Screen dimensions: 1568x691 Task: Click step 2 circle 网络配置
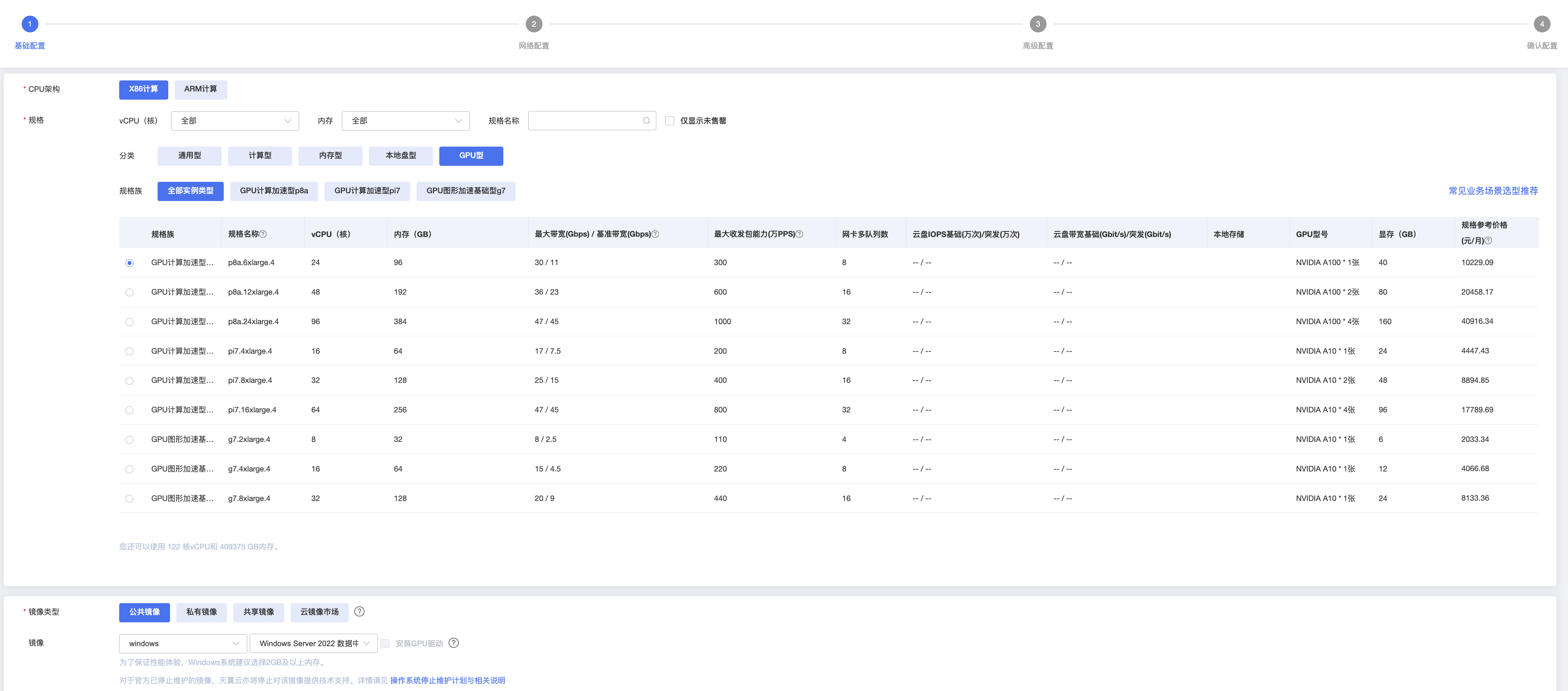tap(534, 24)
